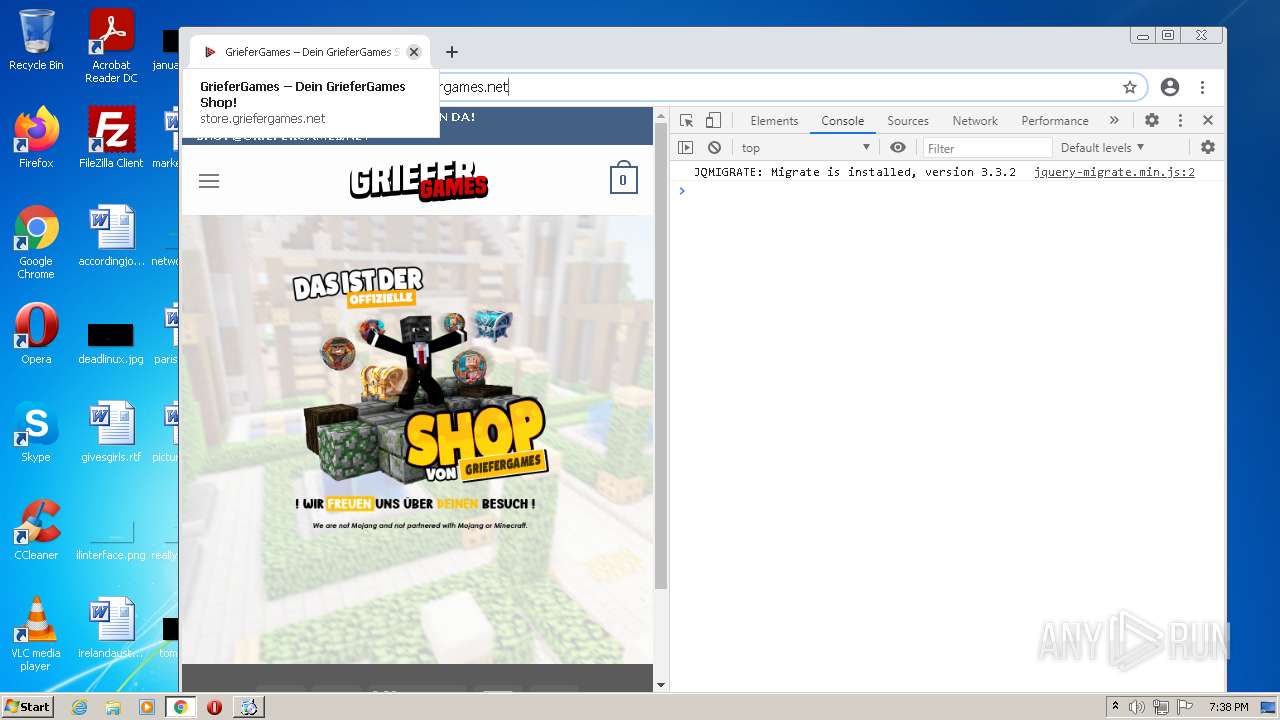The height and width of the screenshot is (720, 1280).
Task: Click the webpage vertical scrollbar thumb
Action: pos(660,355)
